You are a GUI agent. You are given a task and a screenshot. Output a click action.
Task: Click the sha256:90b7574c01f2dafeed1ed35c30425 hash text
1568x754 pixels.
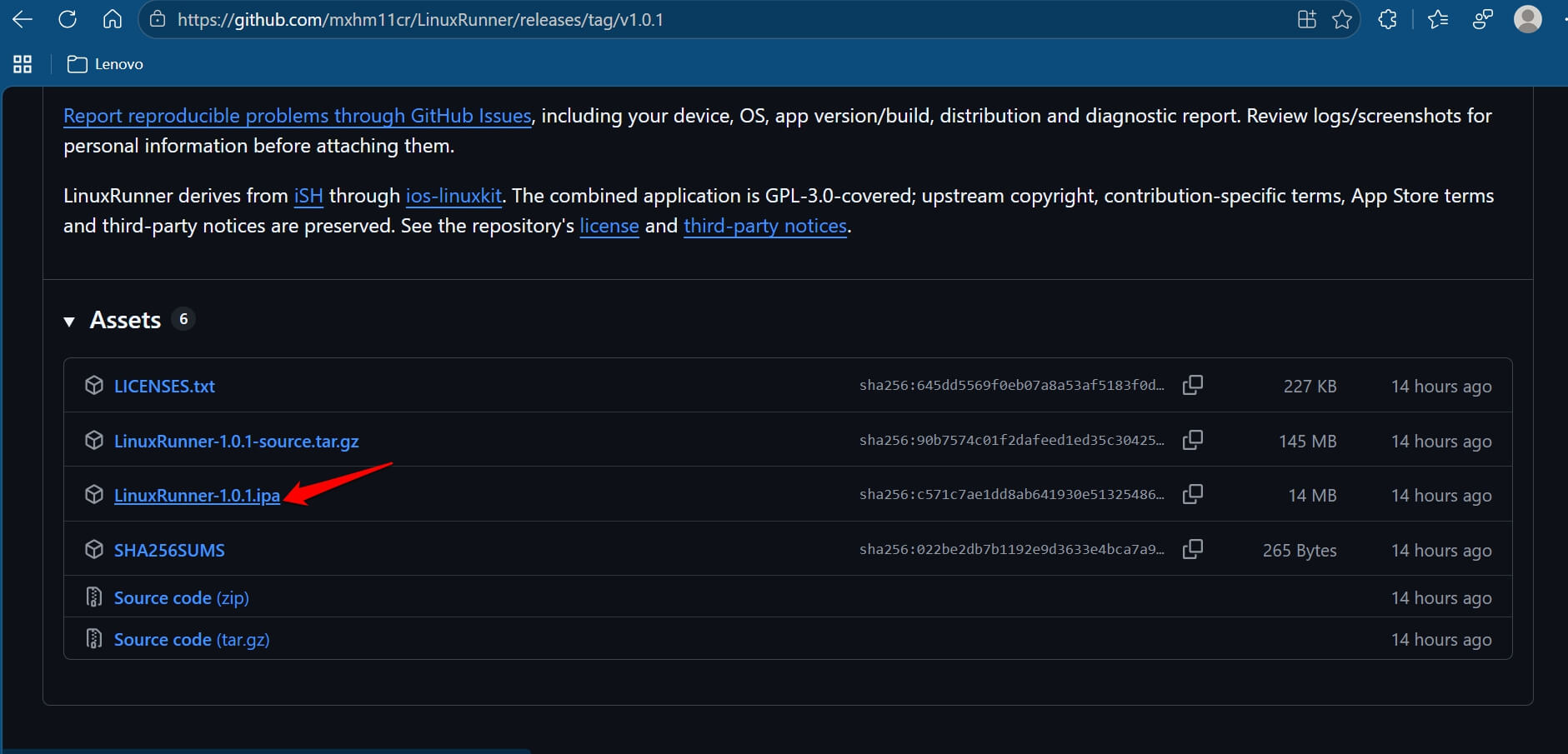point(1012,440)
